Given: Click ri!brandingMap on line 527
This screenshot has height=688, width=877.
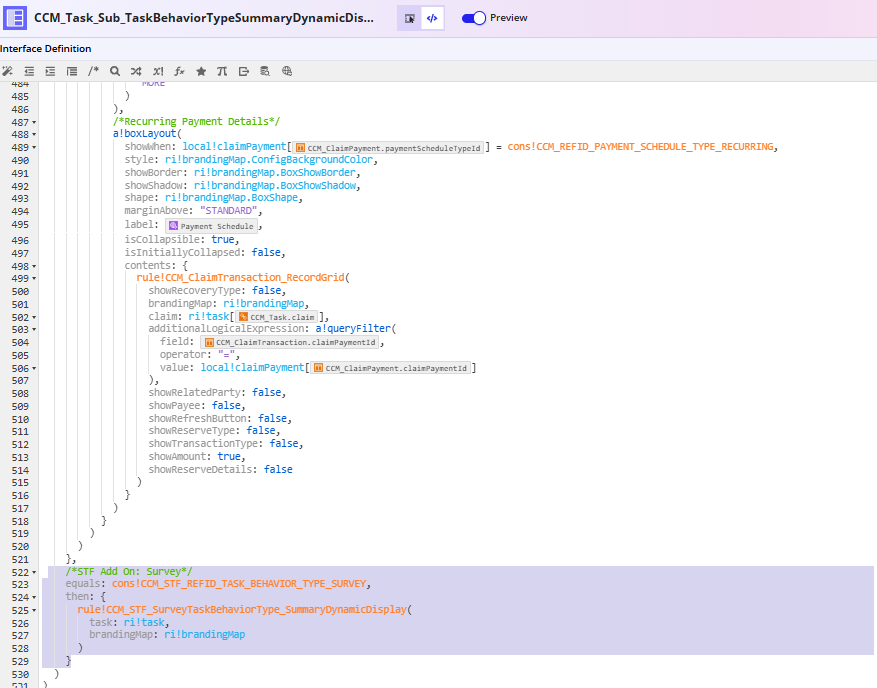Looking at the screenshot, I should [x=205, y=634].
